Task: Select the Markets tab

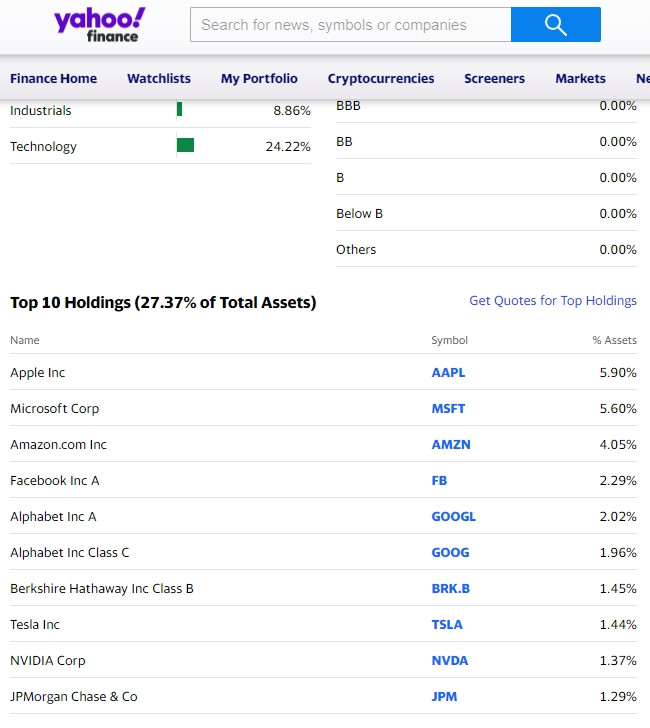Action: [580, 78]
